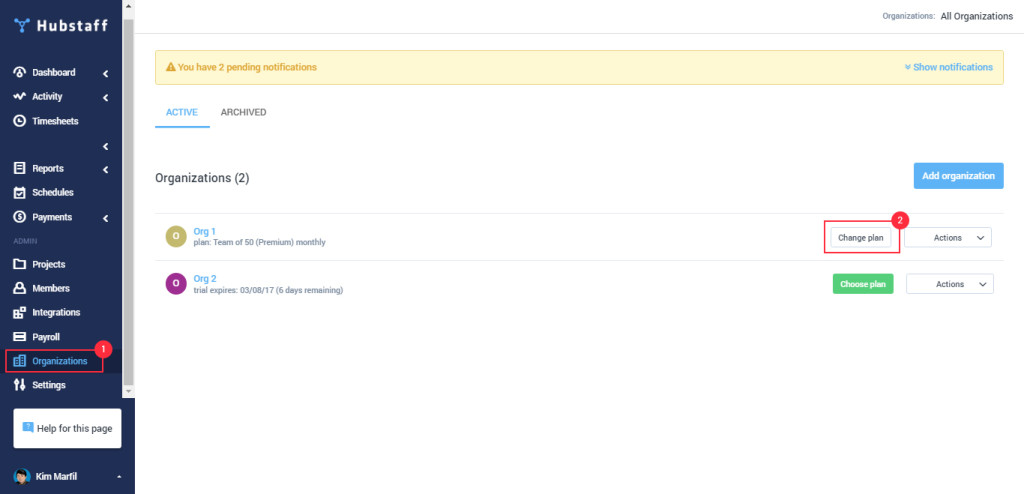1024x494 pixels.
Task: Click the Schedules calendar icon
Action: click(x=20, y=193)
